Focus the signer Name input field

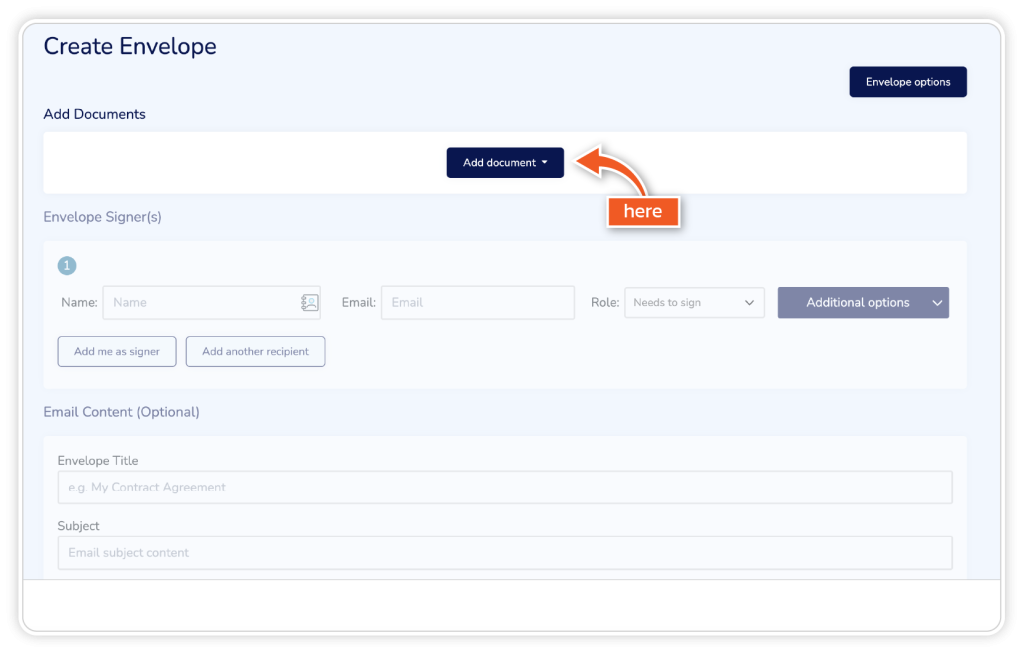pyautogui.click(x=200, y=303)
